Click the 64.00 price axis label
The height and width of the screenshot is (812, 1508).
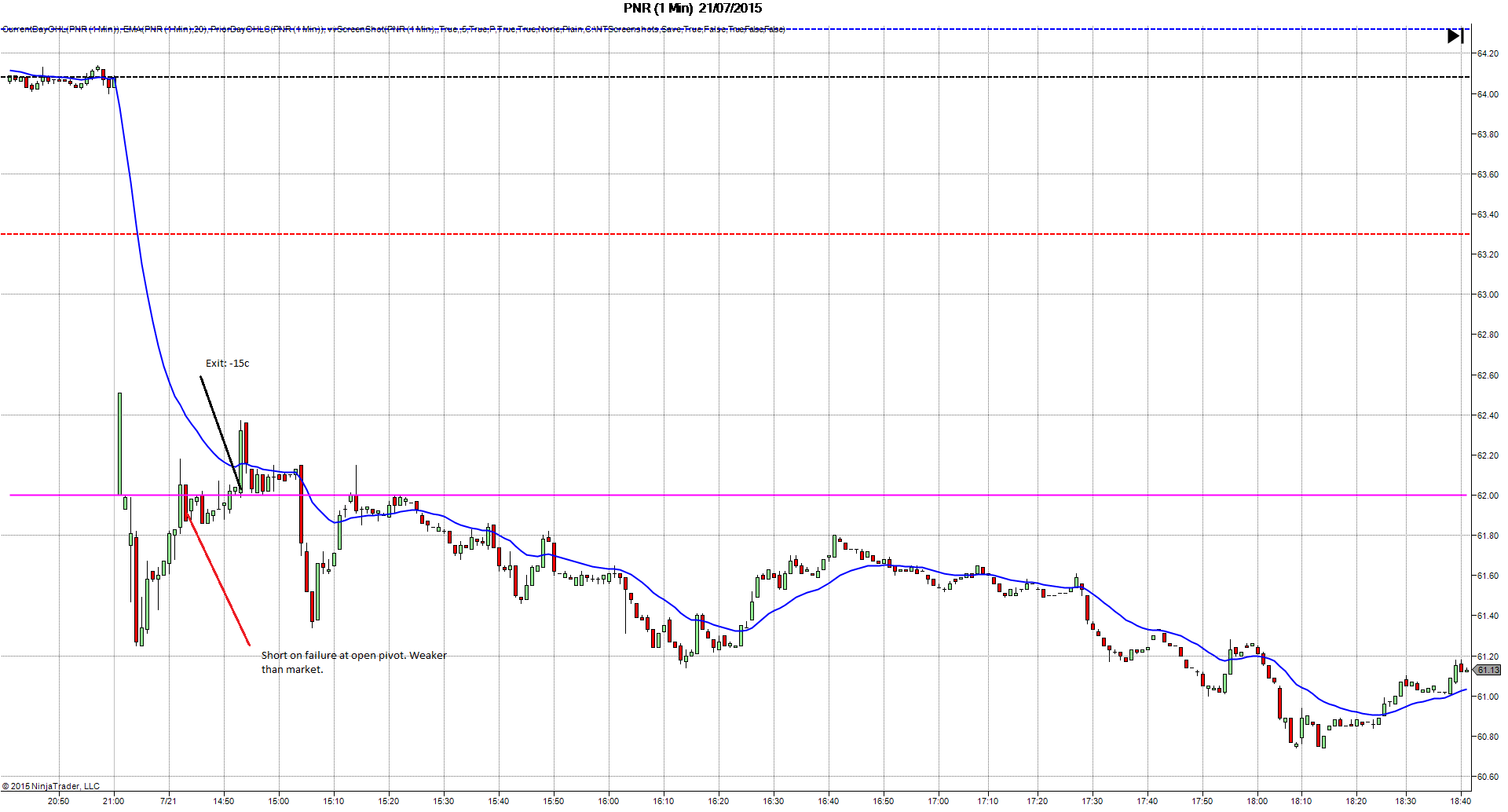tap(1488, 94)
